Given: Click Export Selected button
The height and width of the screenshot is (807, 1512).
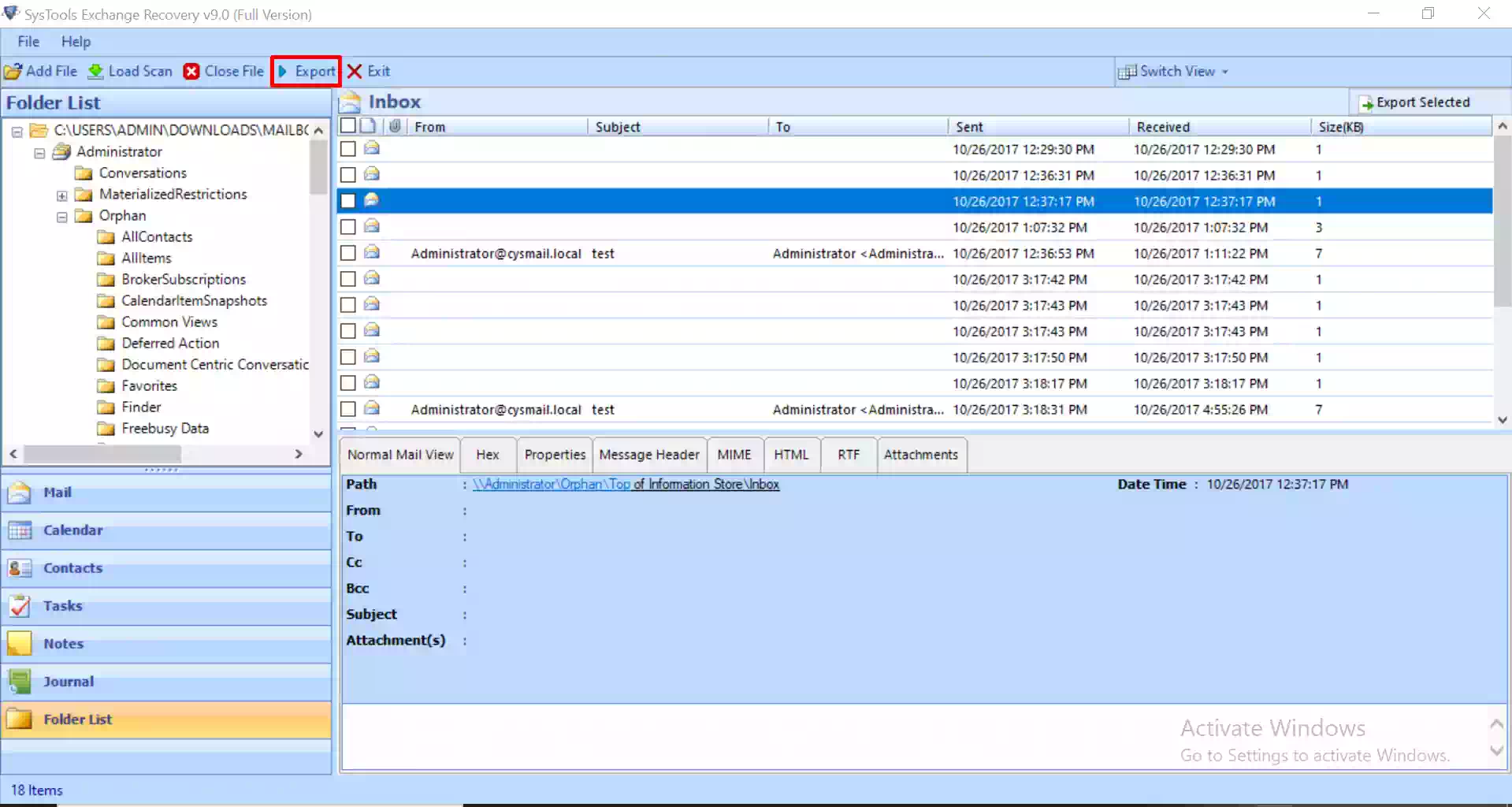Looking at the screenshot, I should 1415,102.
